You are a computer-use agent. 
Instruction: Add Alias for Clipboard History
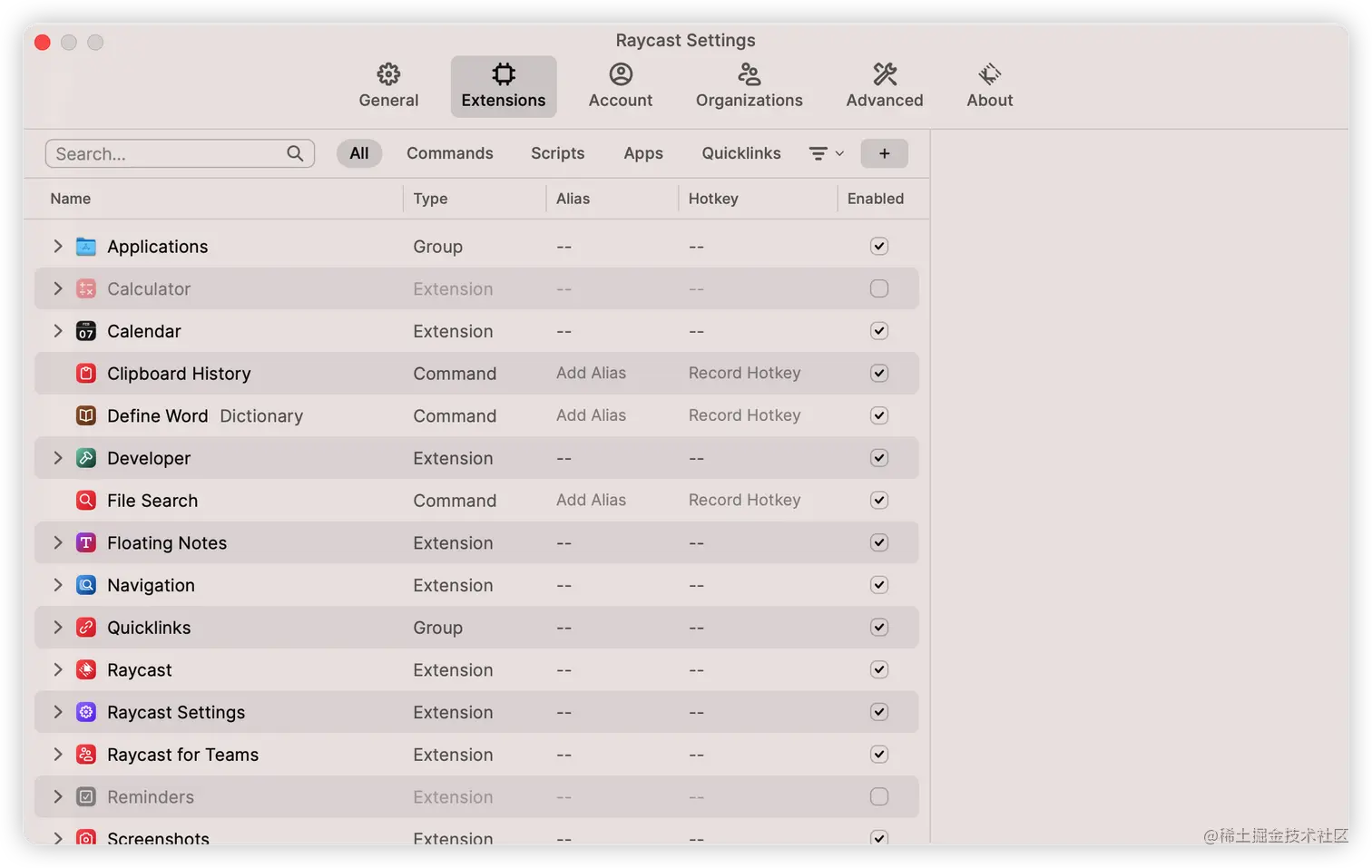[x=592, y=373]
